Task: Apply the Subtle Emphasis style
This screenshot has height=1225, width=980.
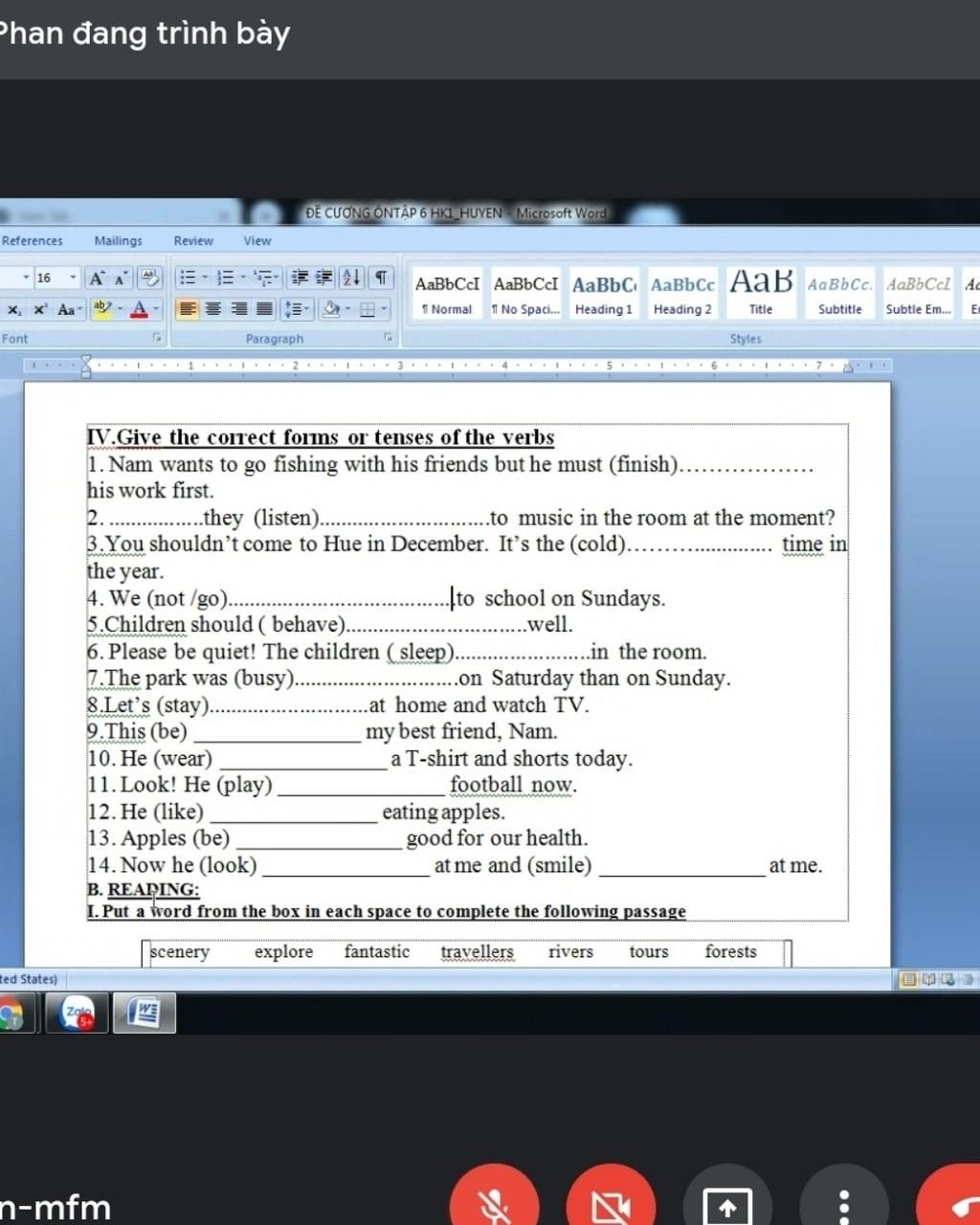Action: coord(918,294)
